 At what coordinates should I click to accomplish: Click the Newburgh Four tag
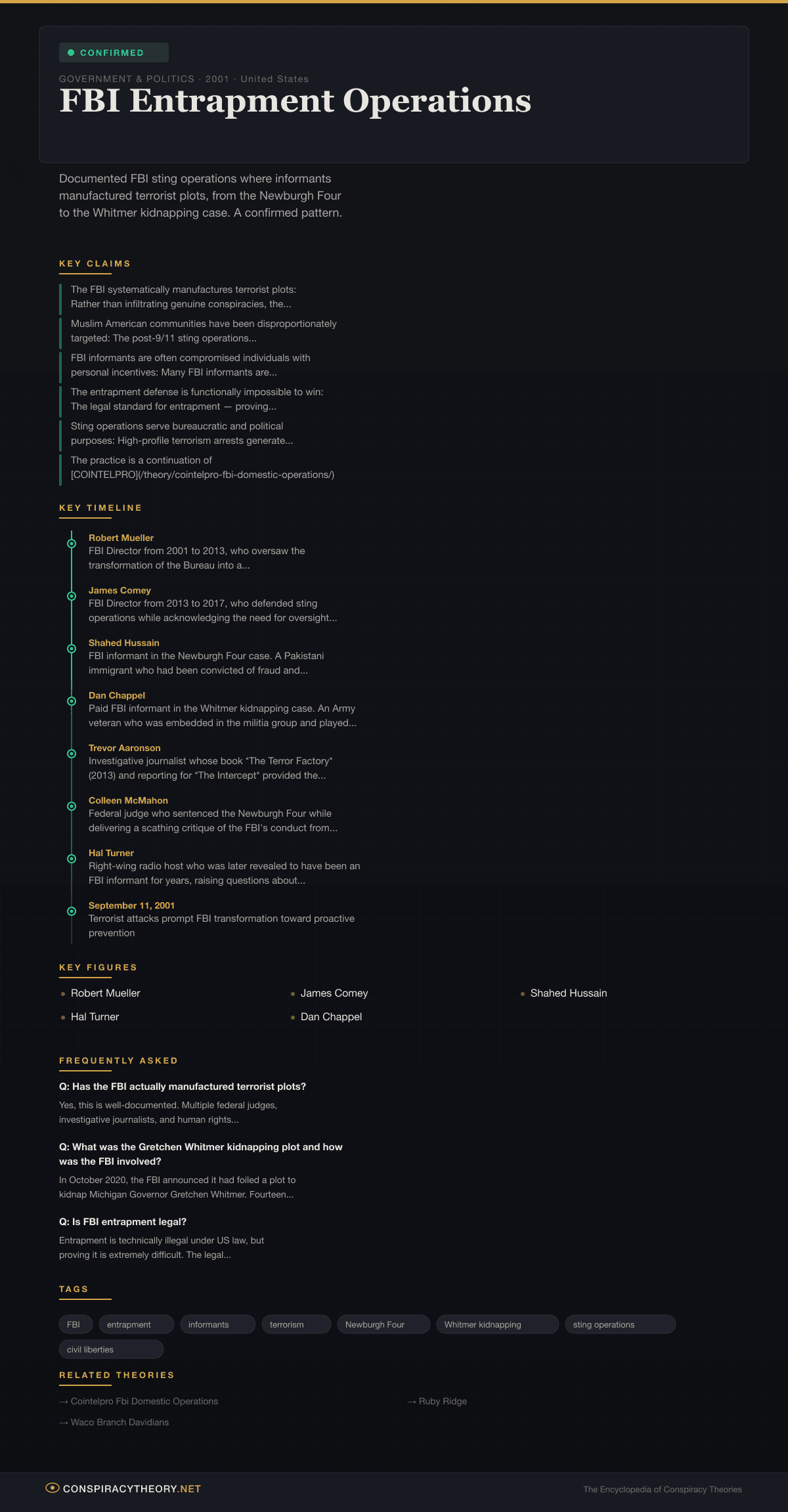coord(383,1324)
